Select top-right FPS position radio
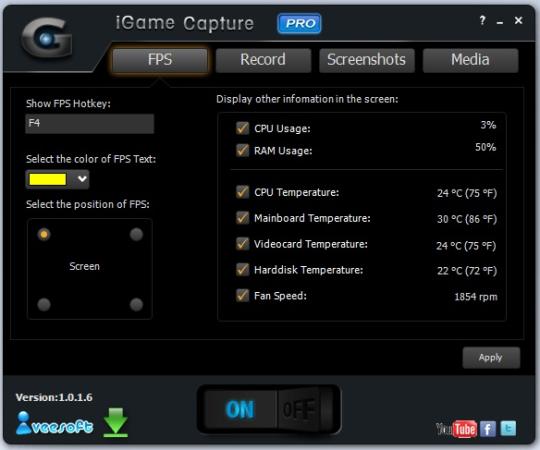Screen dimensions: 540x450 point(136,234)
